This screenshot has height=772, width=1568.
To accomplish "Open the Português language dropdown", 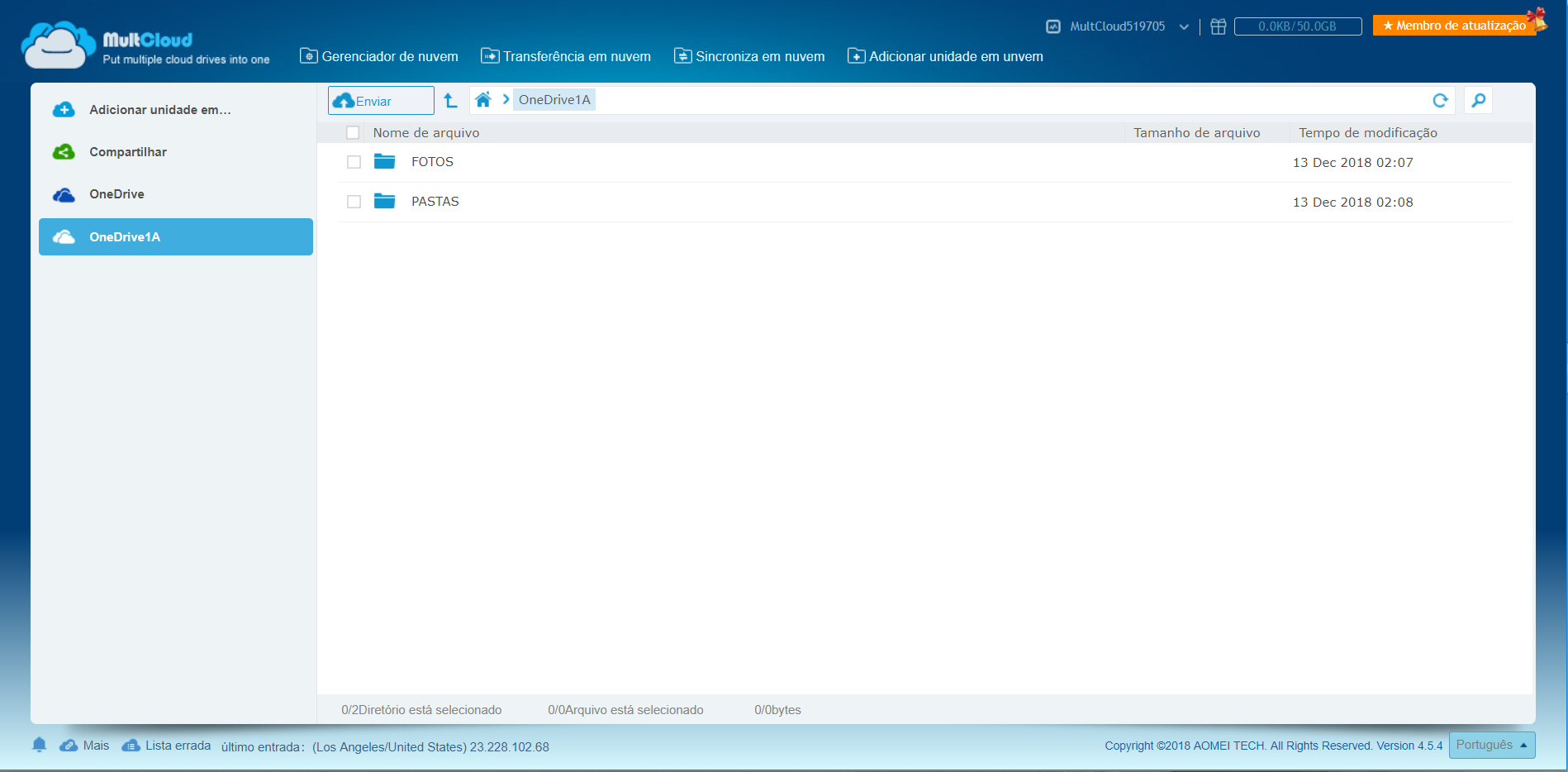I will click(1492, 745).
